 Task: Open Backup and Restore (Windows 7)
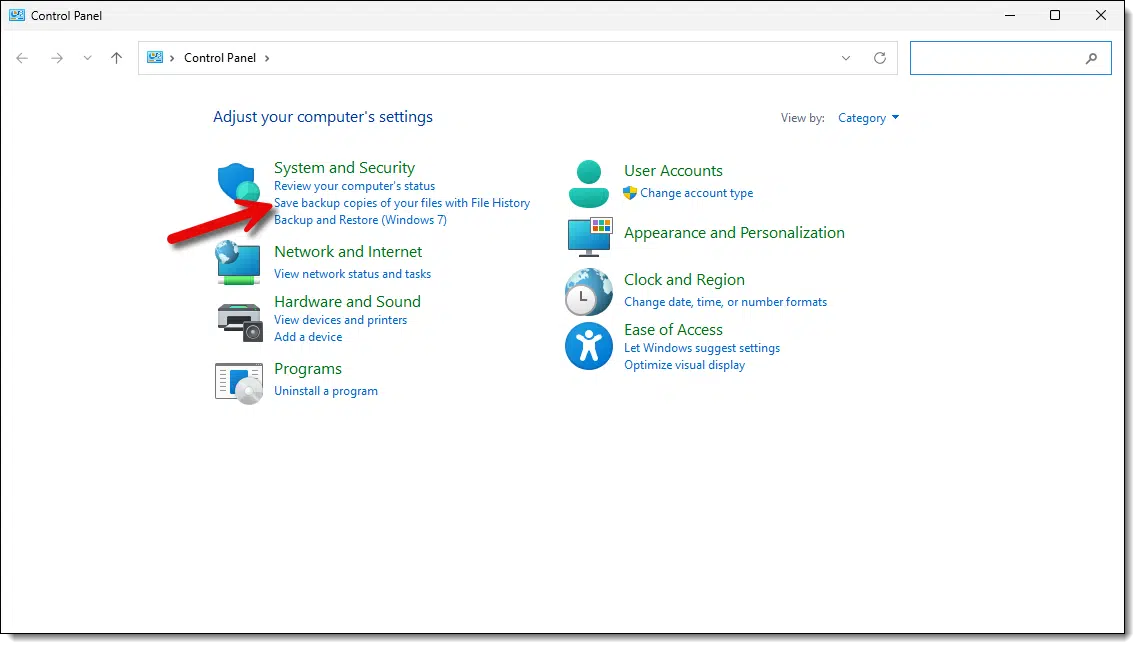coord(360,220)
